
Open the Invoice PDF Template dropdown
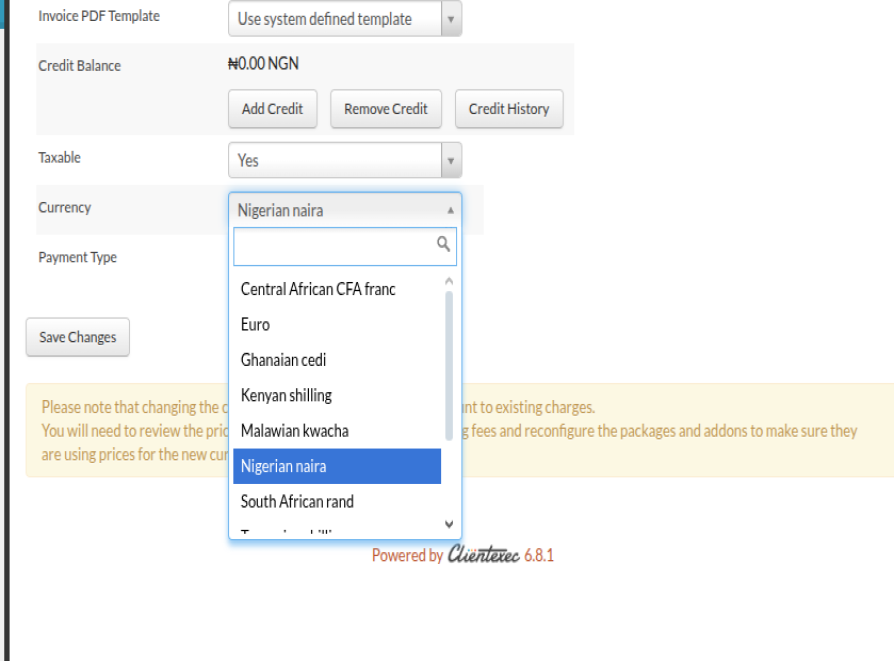click(345, 19)
